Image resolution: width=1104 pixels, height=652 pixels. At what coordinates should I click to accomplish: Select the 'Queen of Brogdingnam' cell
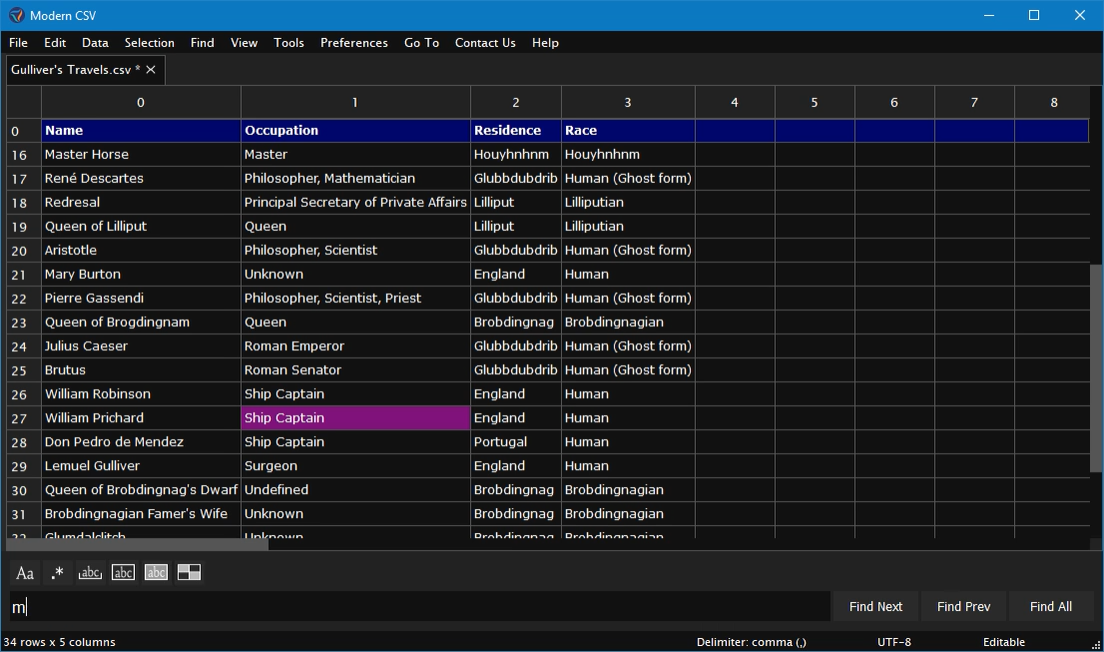coord(141,322)
